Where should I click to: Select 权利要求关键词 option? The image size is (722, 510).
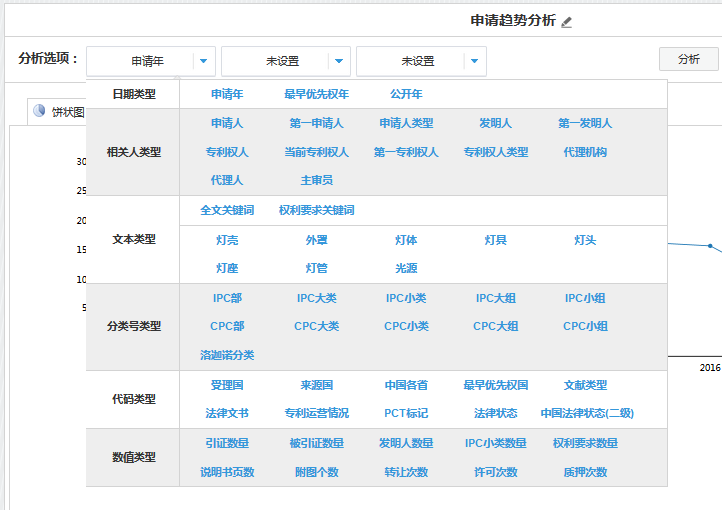(x=316, y=211)
